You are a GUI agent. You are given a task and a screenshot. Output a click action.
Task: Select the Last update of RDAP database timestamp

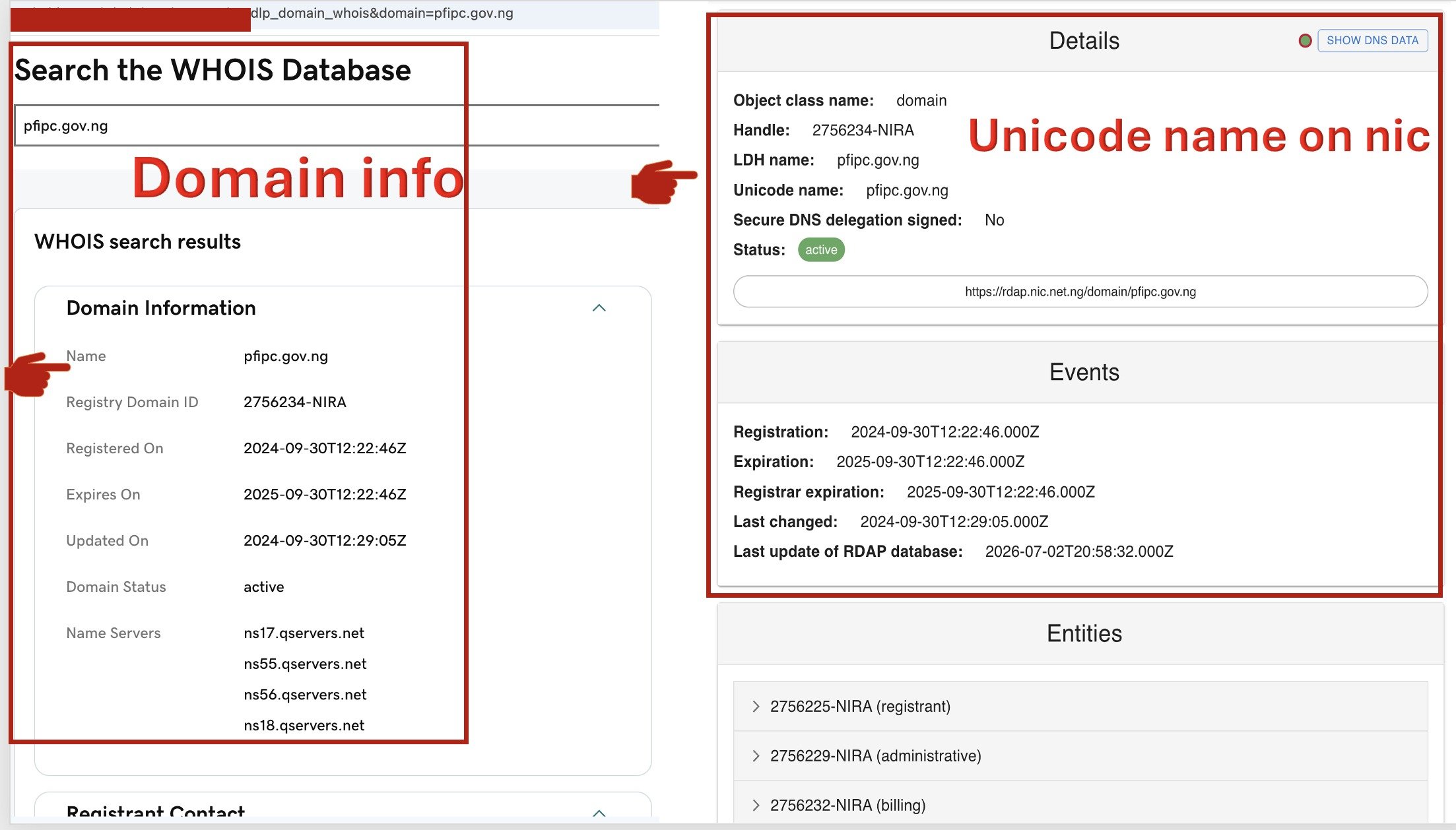(x=1079, y=552)
